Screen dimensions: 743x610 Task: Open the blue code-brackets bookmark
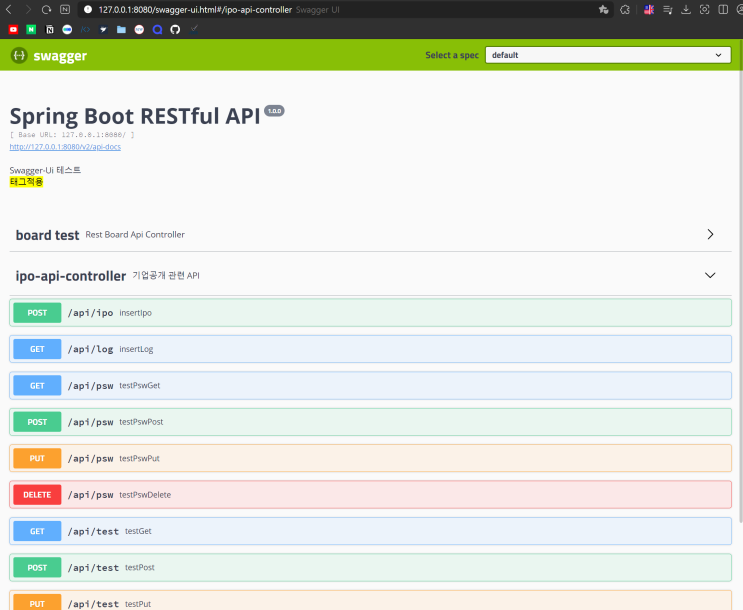click(x=85, y=29)
